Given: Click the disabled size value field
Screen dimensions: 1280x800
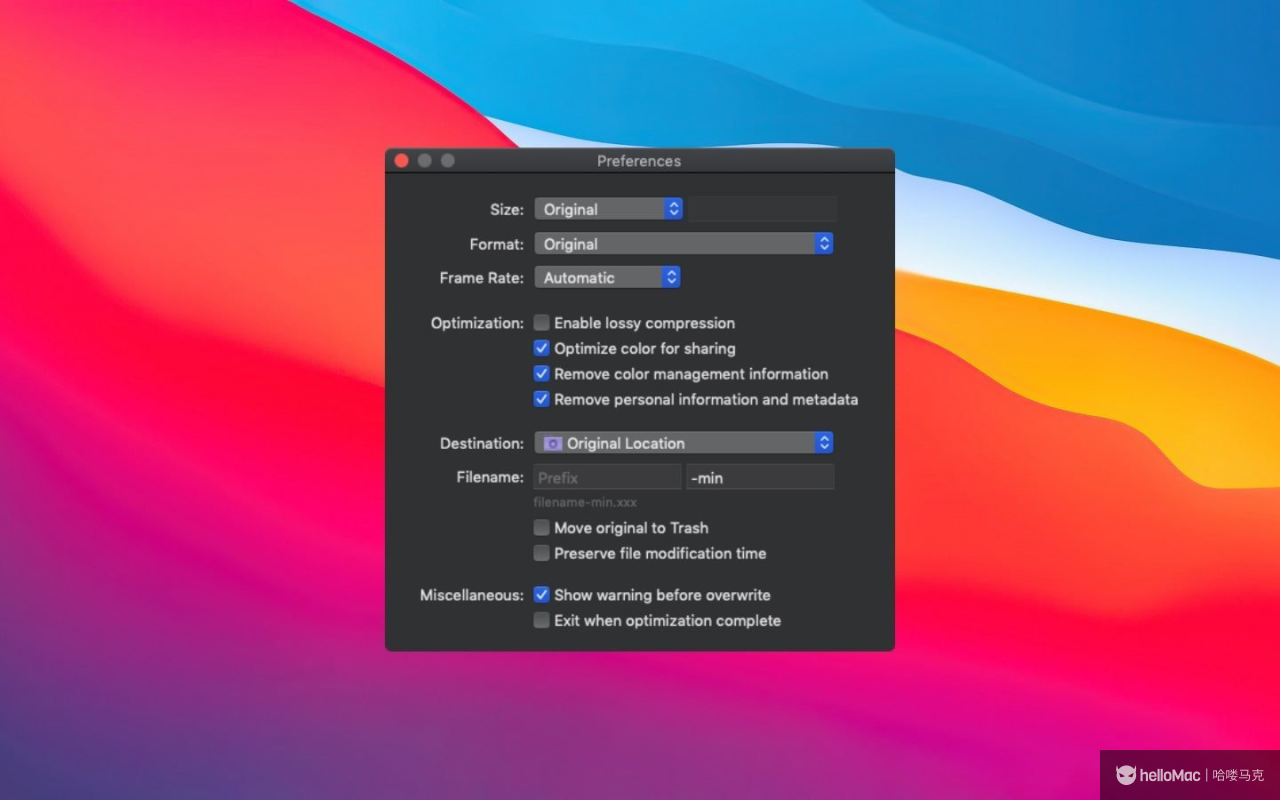Looking at the screenshot, I should tap(763, 209).
